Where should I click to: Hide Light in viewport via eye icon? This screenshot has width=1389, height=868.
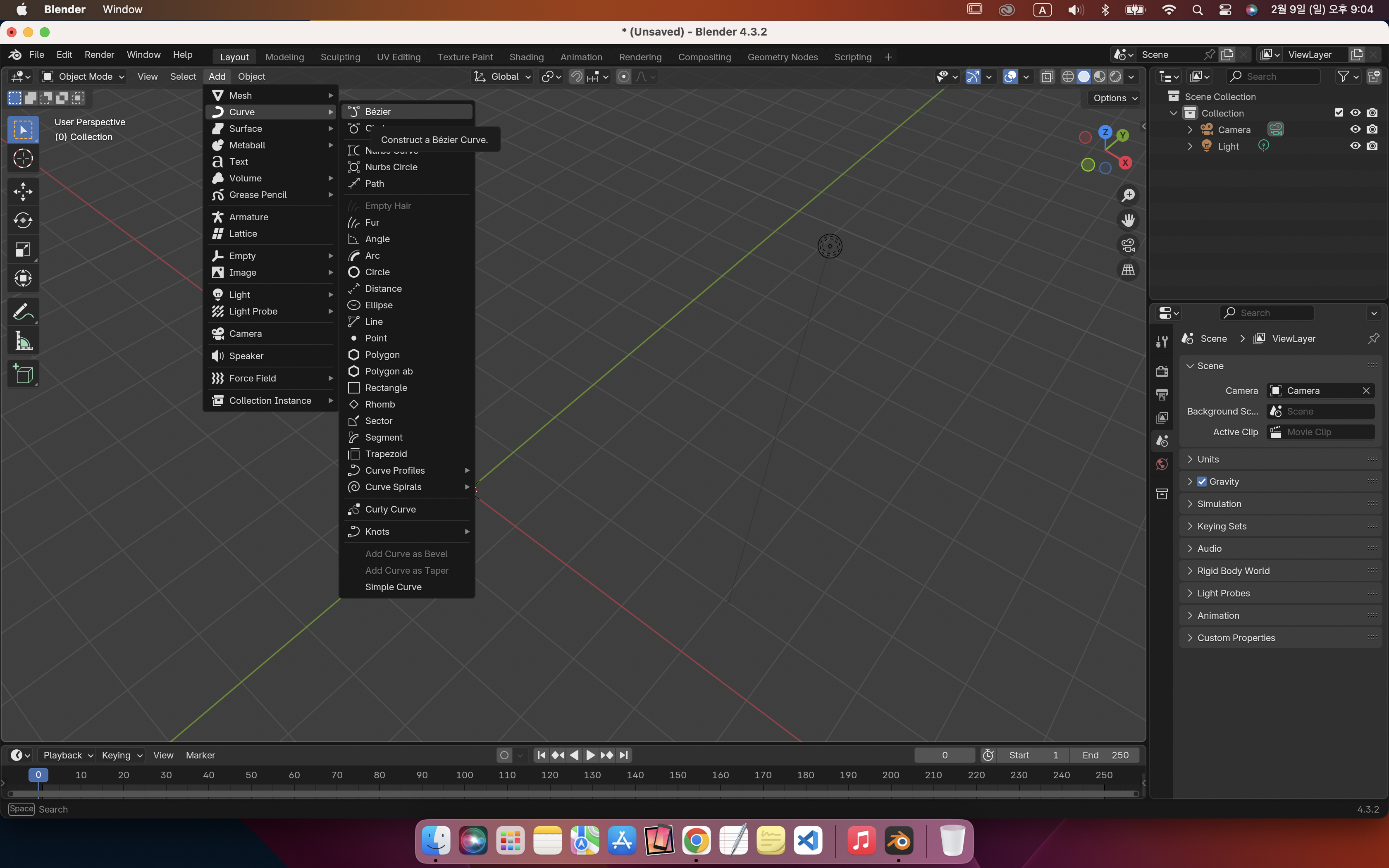click(1355, 146)
